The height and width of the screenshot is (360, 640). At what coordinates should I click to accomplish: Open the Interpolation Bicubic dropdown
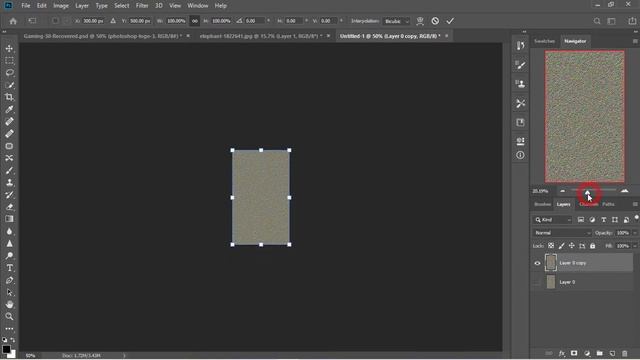tap(397, 21)
